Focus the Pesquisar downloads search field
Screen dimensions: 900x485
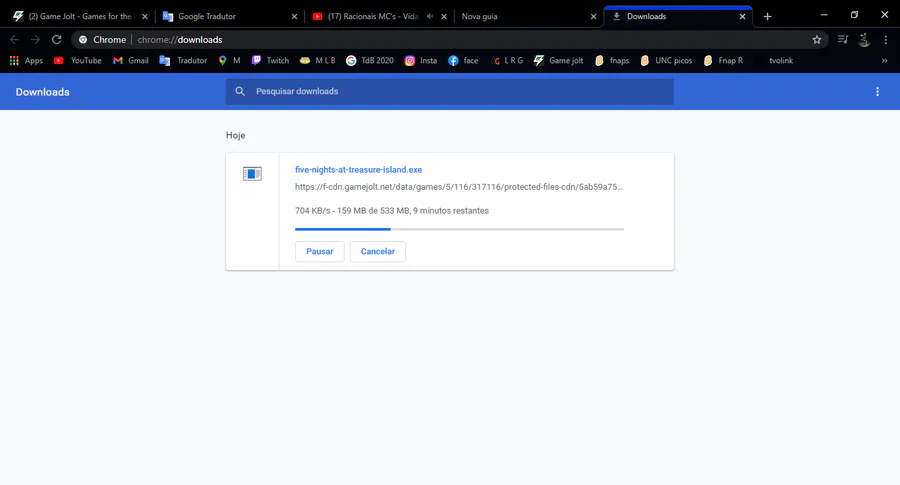(x=449, y=92)
